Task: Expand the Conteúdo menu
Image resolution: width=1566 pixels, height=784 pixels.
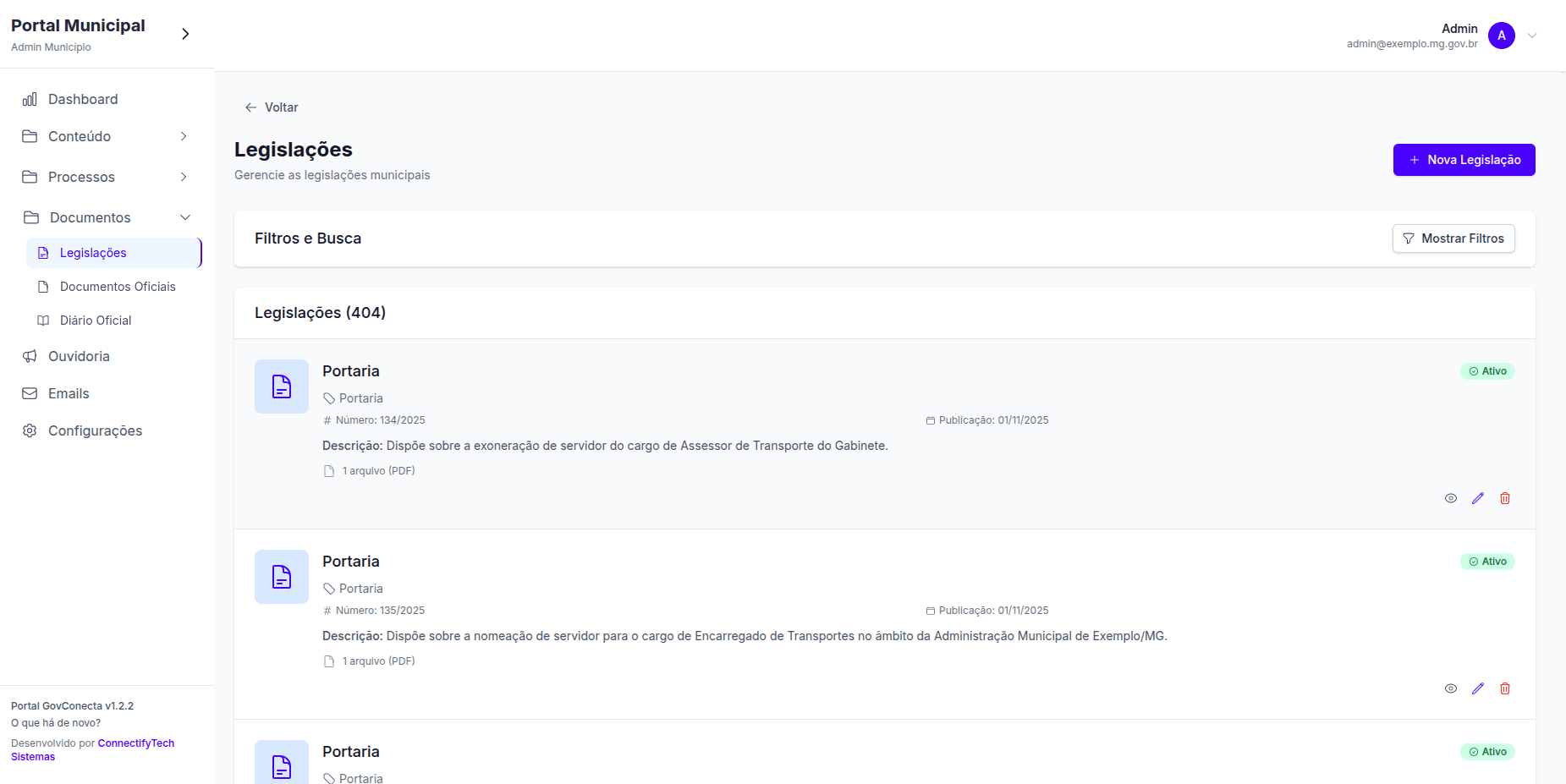Action: click(184, 136)
